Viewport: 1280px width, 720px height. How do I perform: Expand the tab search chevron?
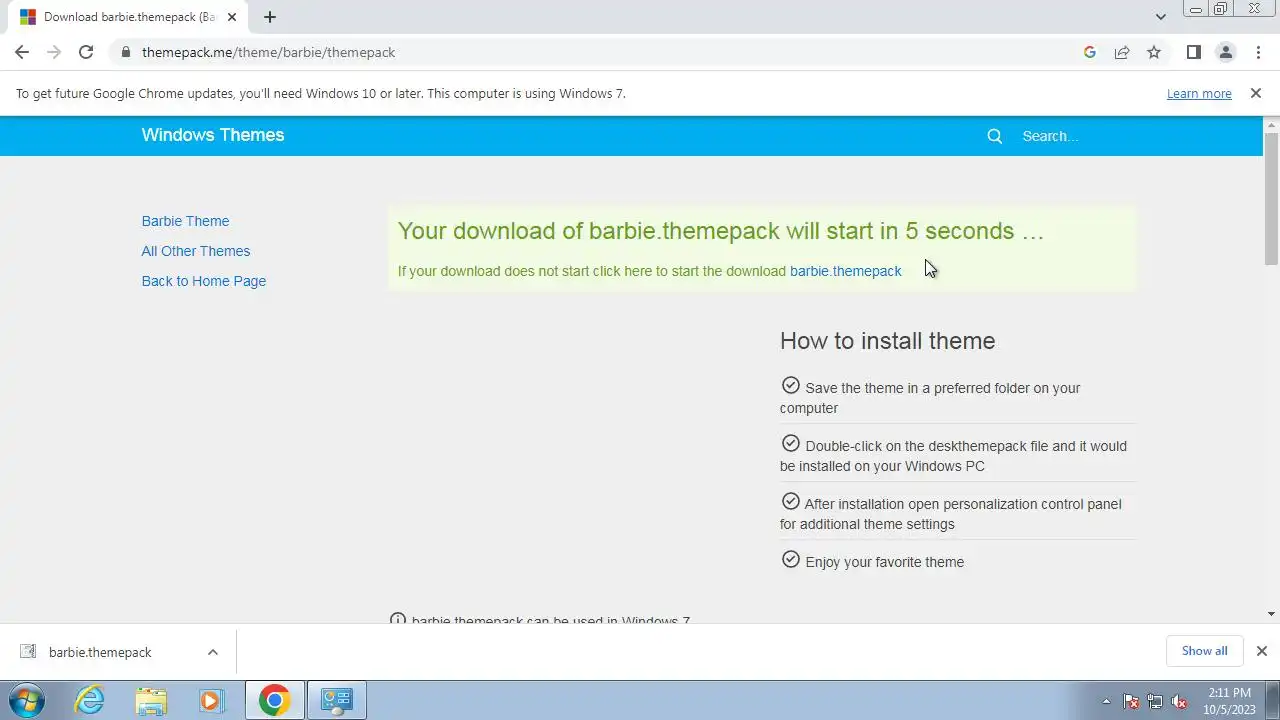tap(1160, 17)
